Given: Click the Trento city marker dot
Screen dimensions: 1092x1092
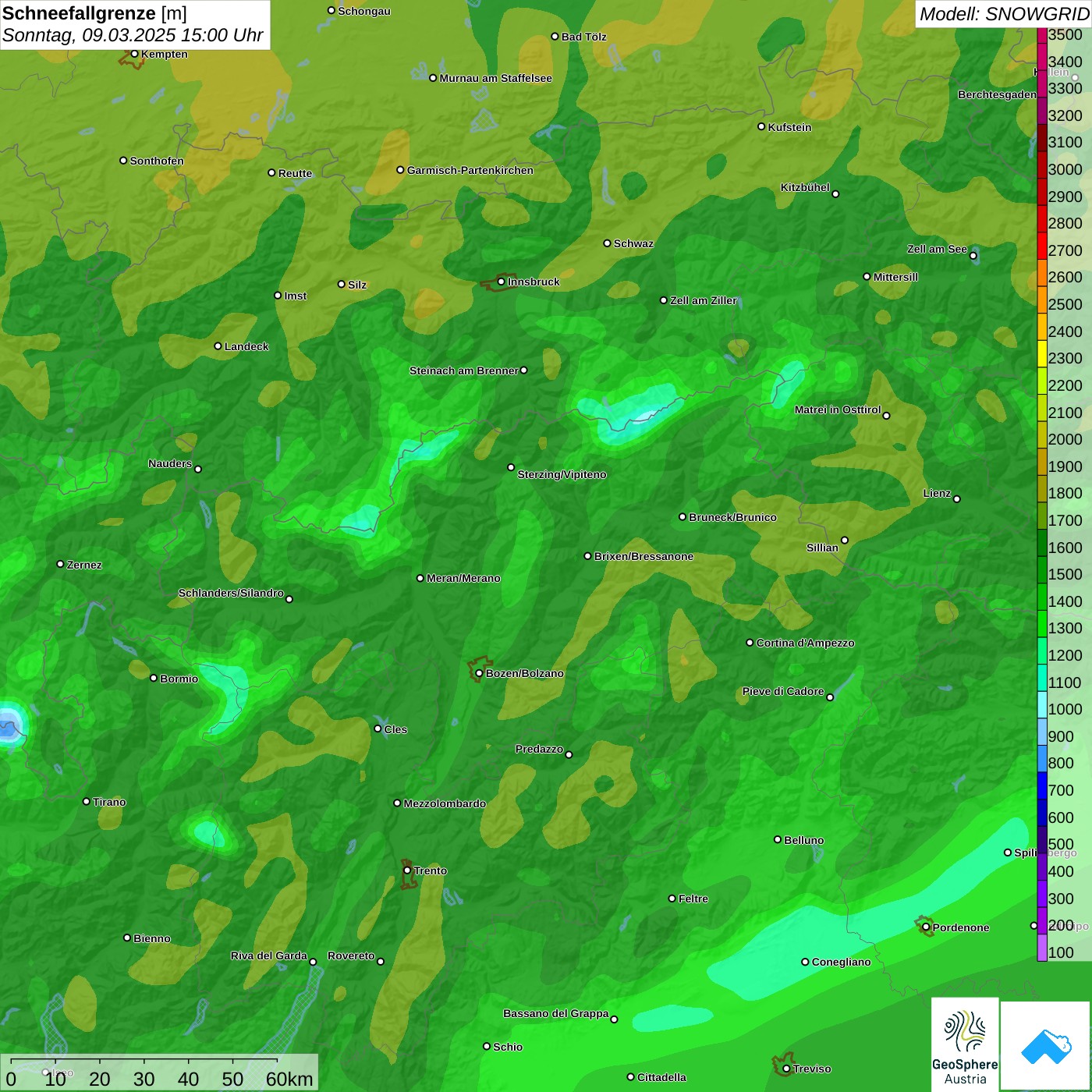Looking at the screenshot, I should click(407, 870).
